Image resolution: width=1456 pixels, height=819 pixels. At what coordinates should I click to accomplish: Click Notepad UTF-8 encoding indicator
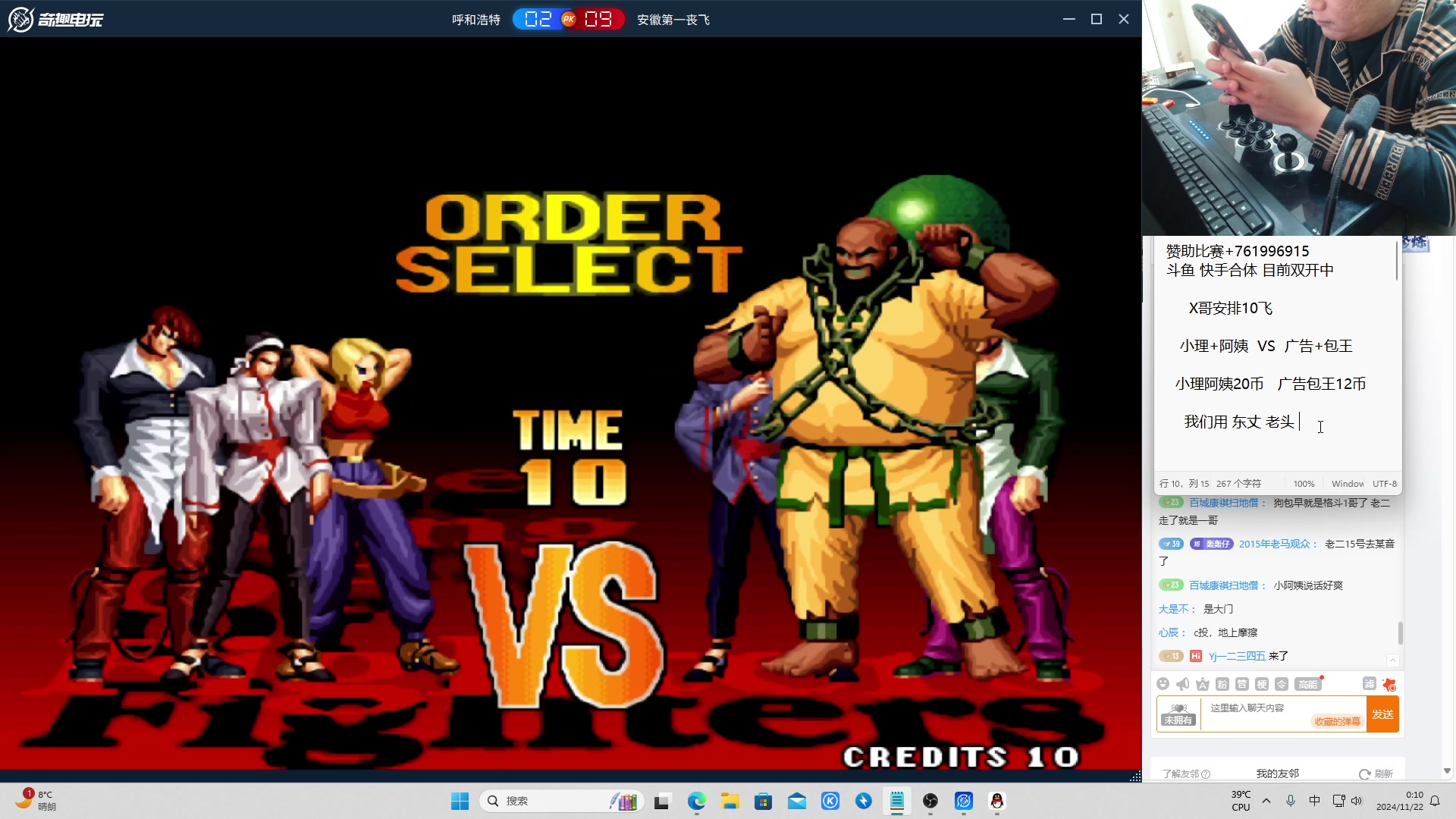tap(1385, 484)
